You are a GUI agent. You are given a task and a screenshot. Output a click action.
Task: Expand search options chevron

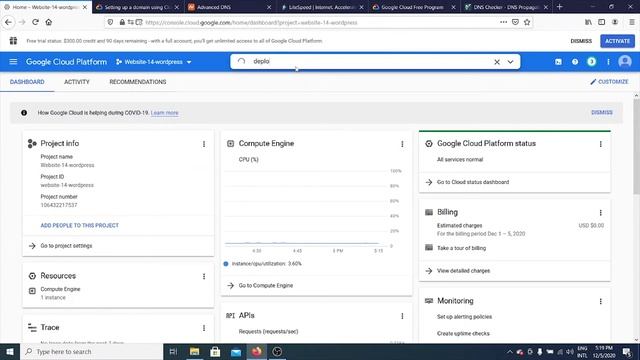coord(510,62)
